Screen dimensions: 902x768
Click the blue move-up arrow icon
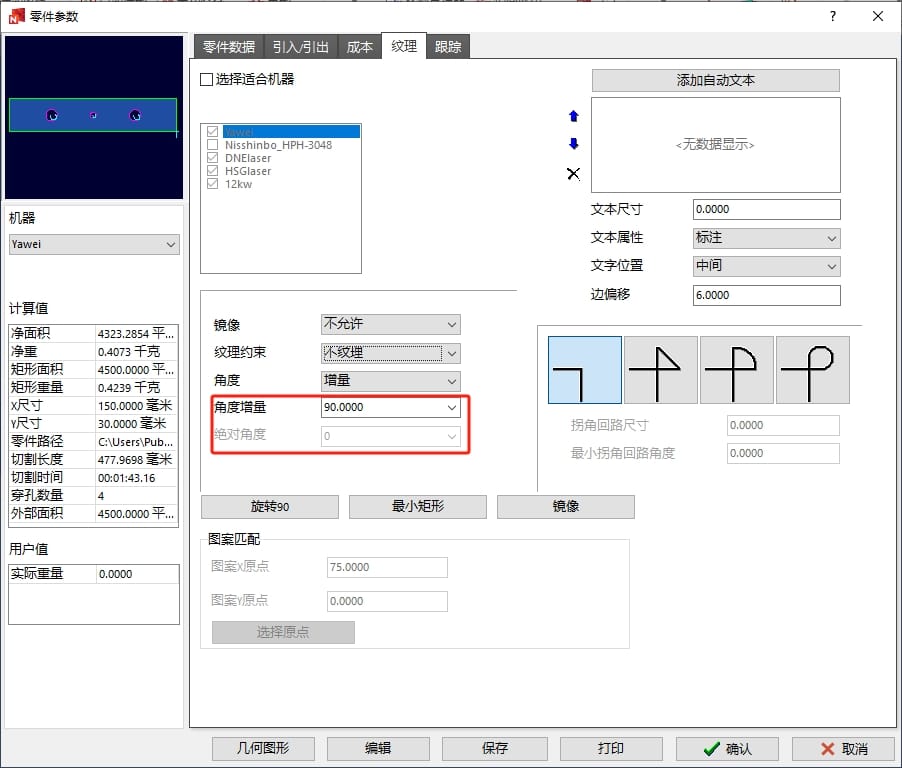tap(573, 117)
